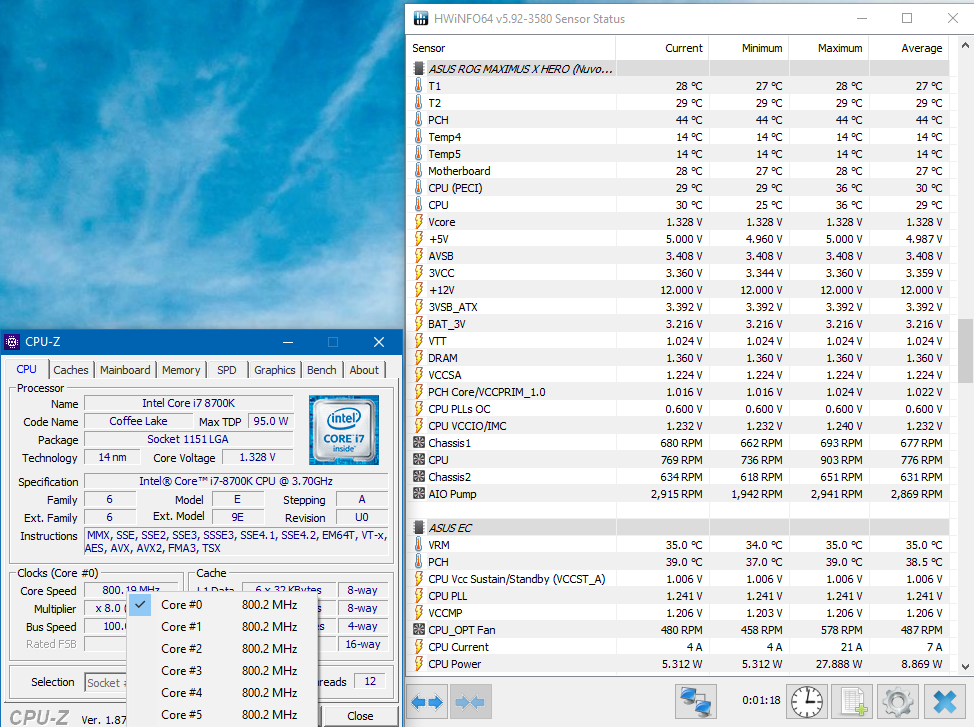This screenshot has height=727, width=974.
Task: Select CPU PLLs OC sensor row
Action: click(678, 409)
